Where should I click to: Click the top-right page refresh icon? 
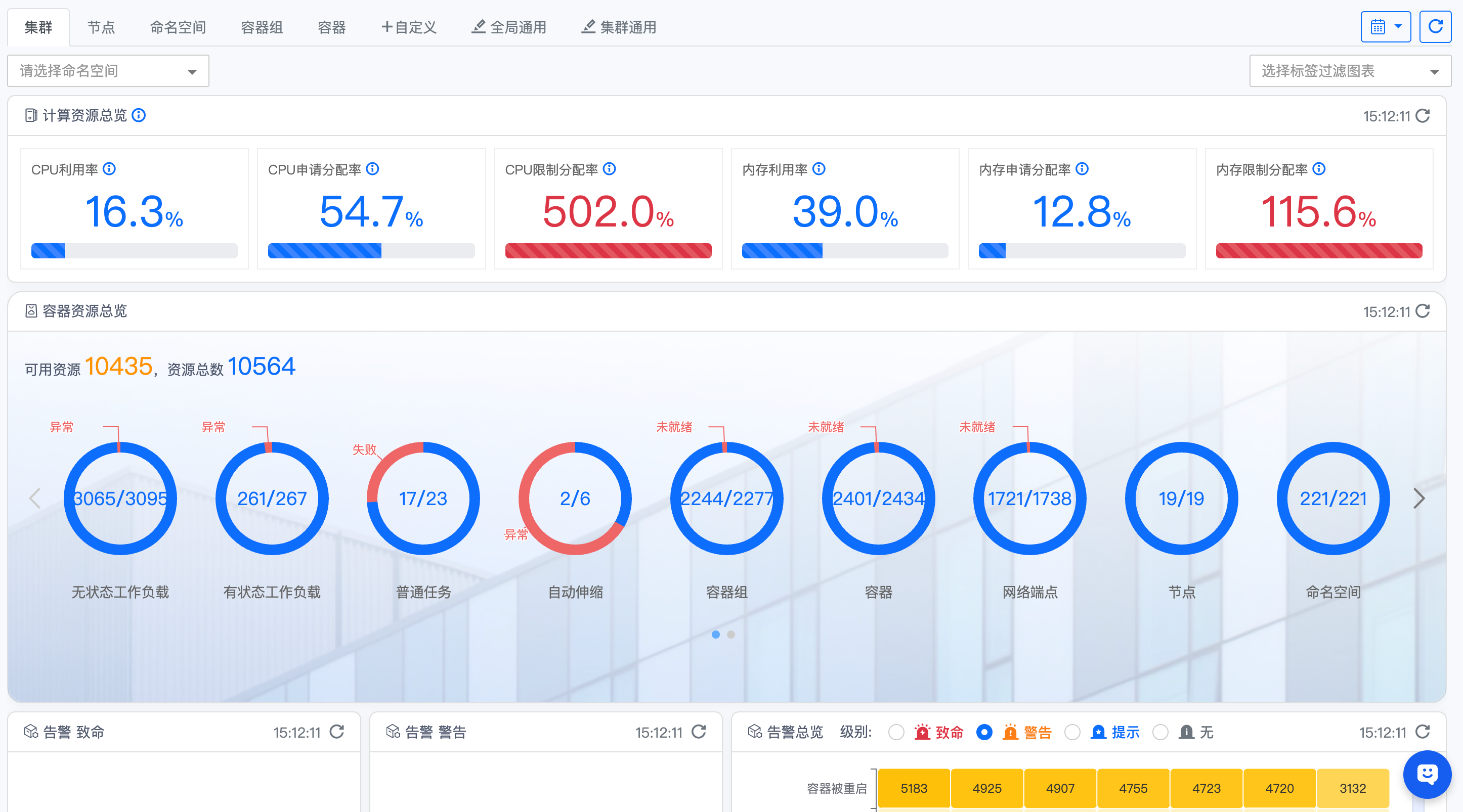click(1435, 27)
